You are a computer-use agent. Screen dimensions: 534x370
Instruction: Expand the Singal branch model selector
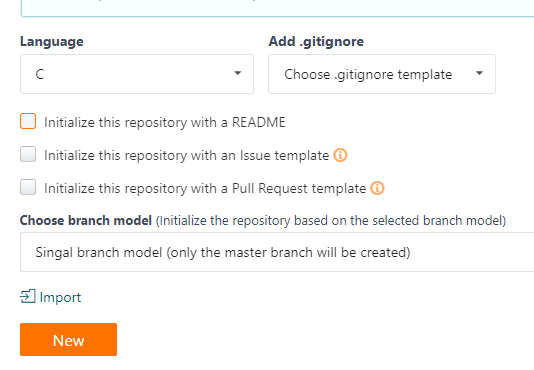click(x=277, y=252)
